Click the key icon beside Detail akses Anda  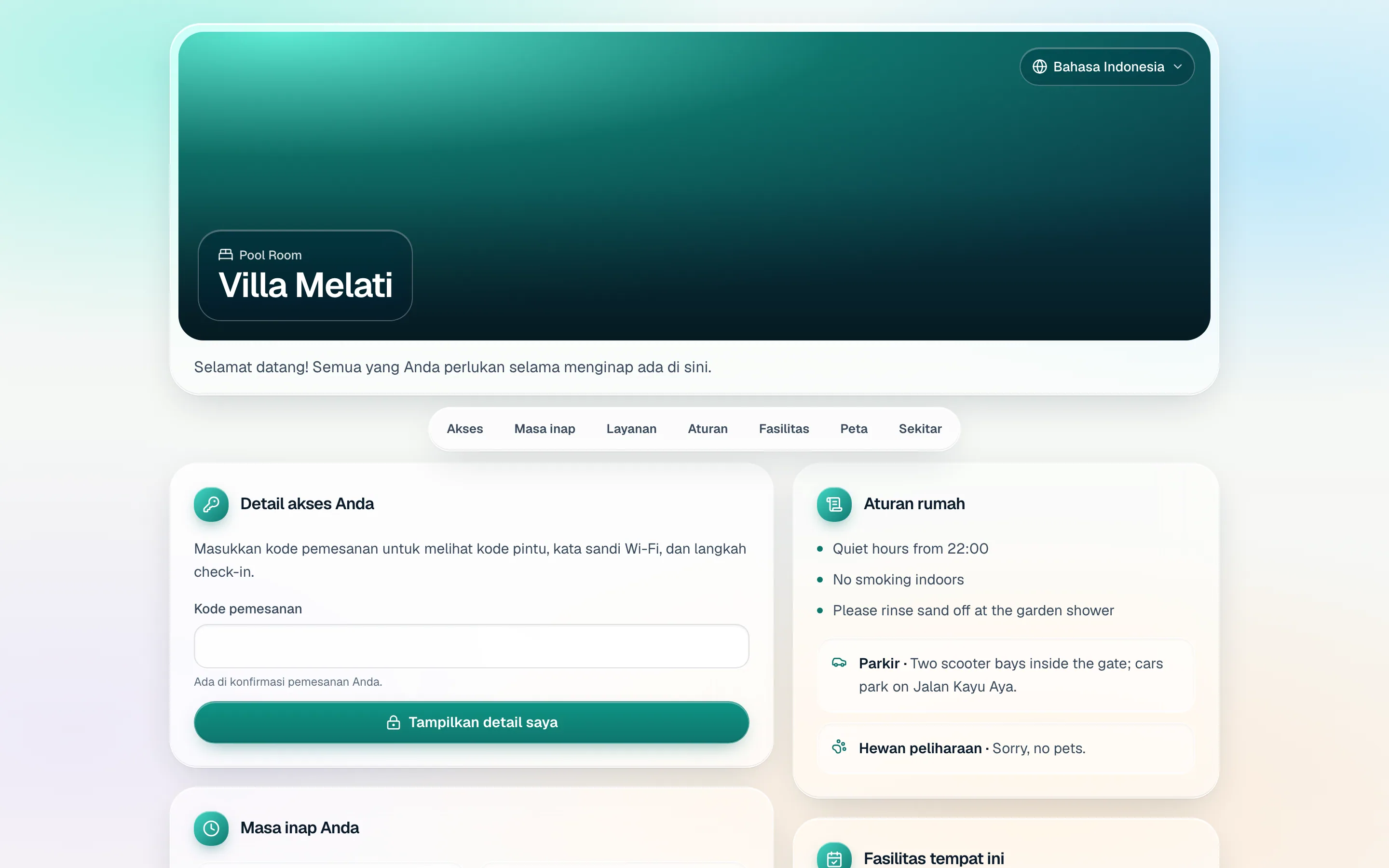[x=211, y=504]
